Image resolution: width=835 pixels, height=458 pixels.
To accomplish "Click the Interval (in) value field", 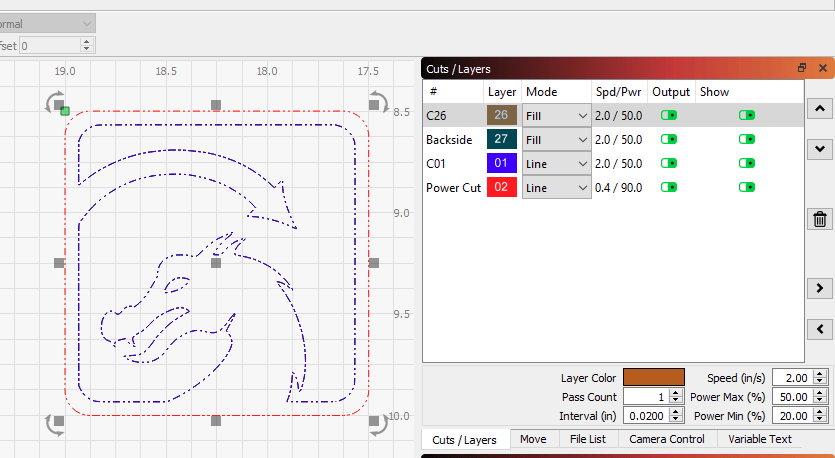I will (646, 416).
